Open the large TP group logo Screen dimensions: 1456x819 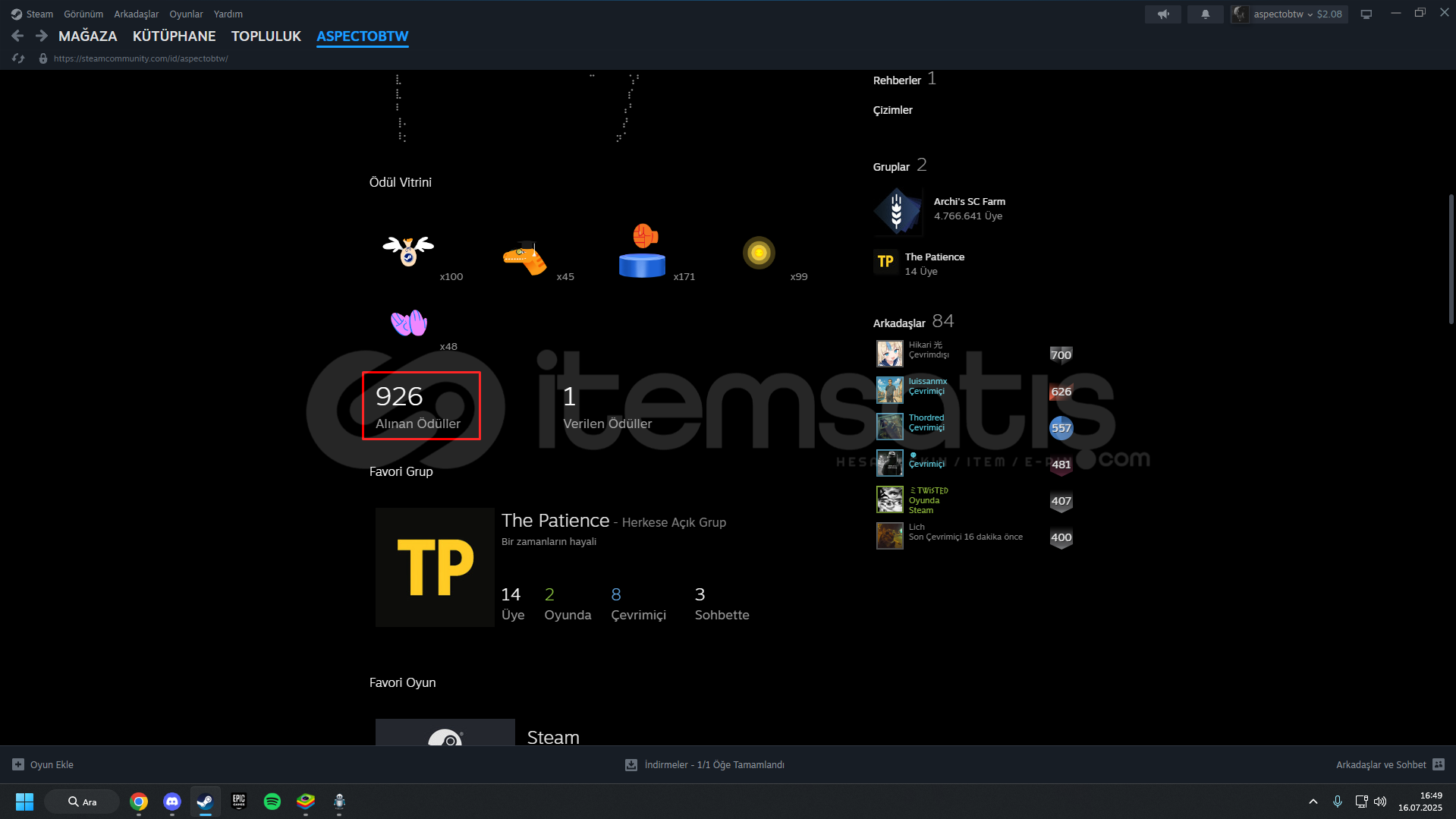(435, 567)
